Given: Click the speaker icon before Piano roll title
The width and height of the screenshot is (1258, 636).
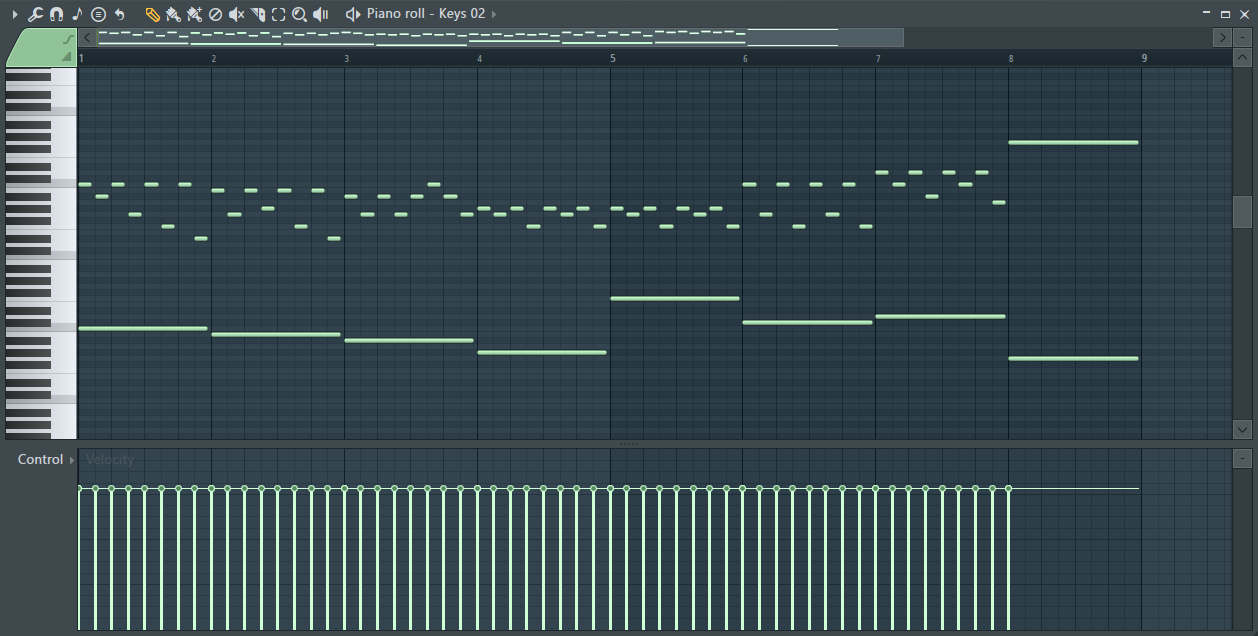Looking at the screenshot, I should pyautogui.click(x=352, y=14).
